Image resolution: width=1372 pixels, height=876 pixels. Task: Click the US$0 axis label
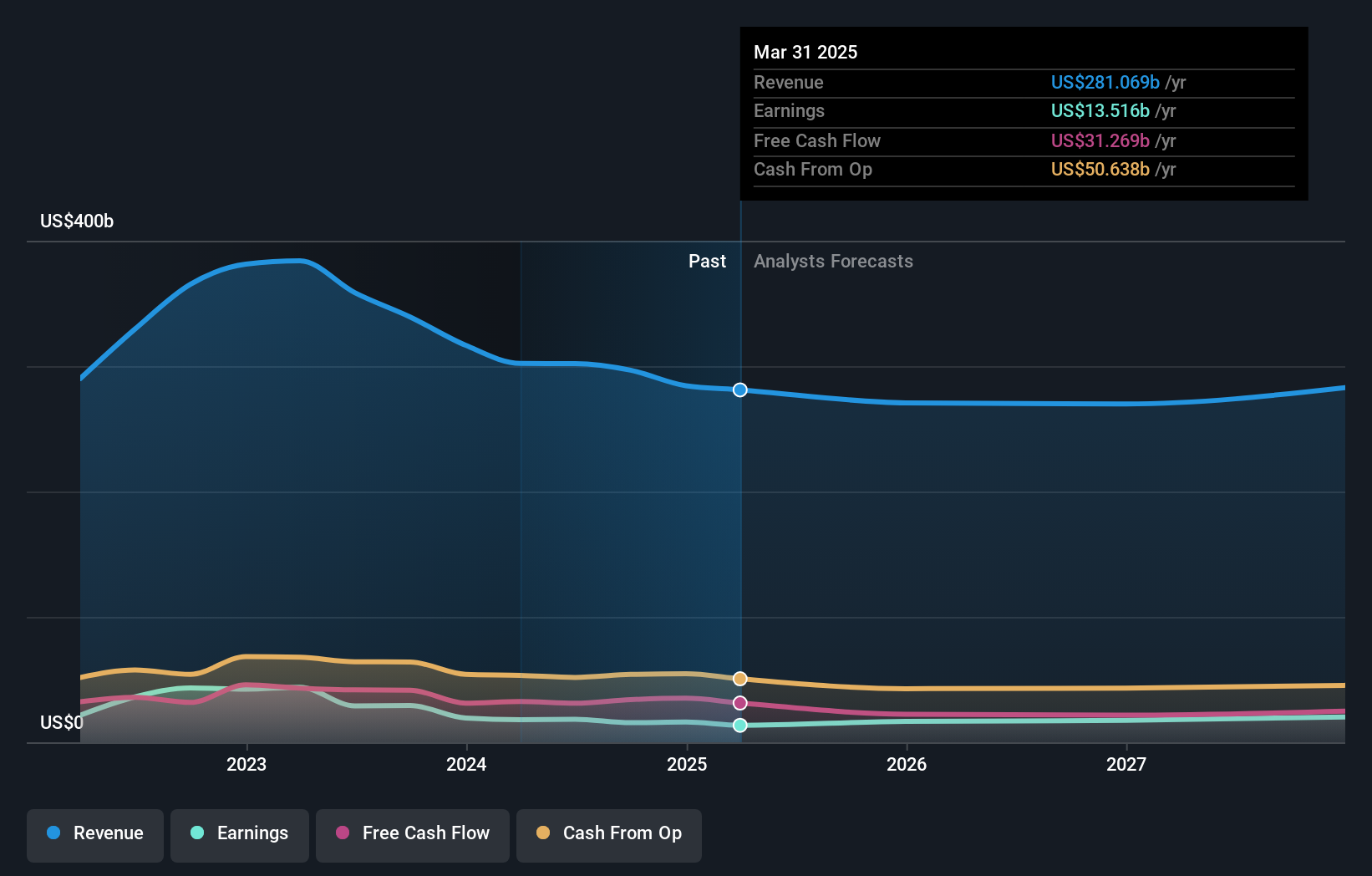click(62, 722)
